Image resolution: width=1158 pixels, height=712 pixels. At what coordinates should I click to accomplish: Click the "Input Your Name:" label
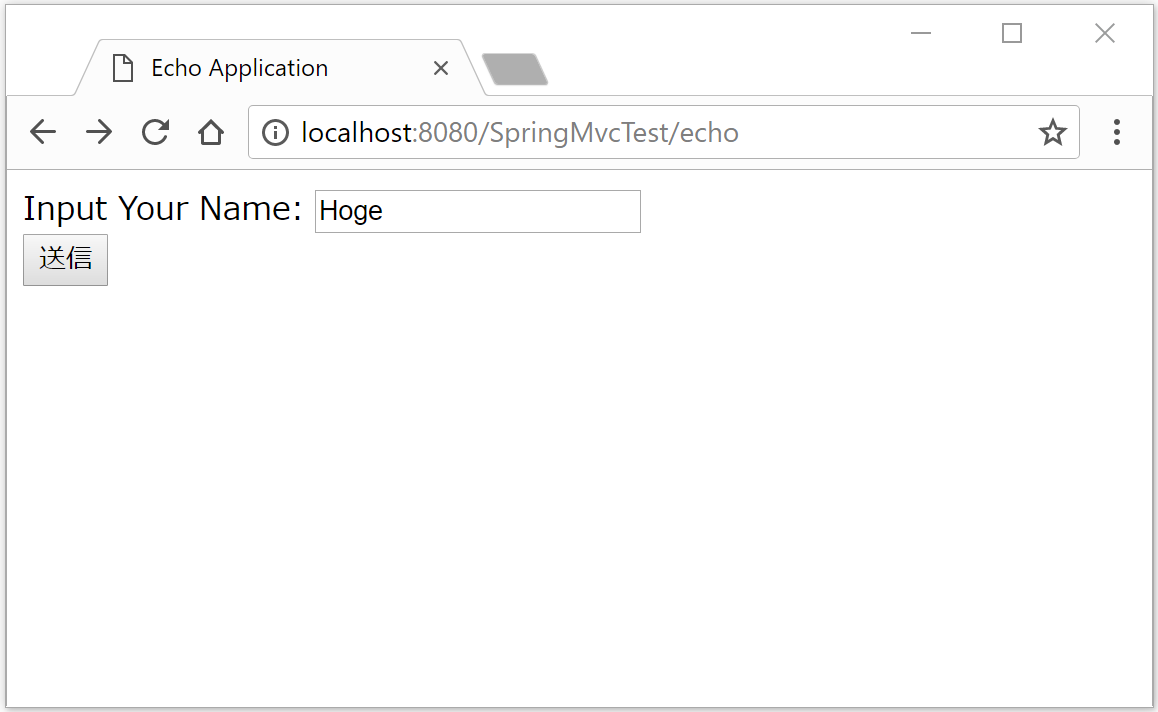point(162,209)
